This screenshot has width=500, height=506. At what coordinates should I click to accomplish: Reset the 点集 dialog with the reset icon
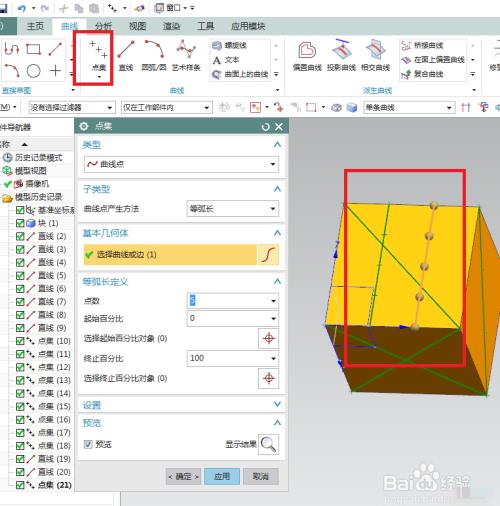[265, 127]
